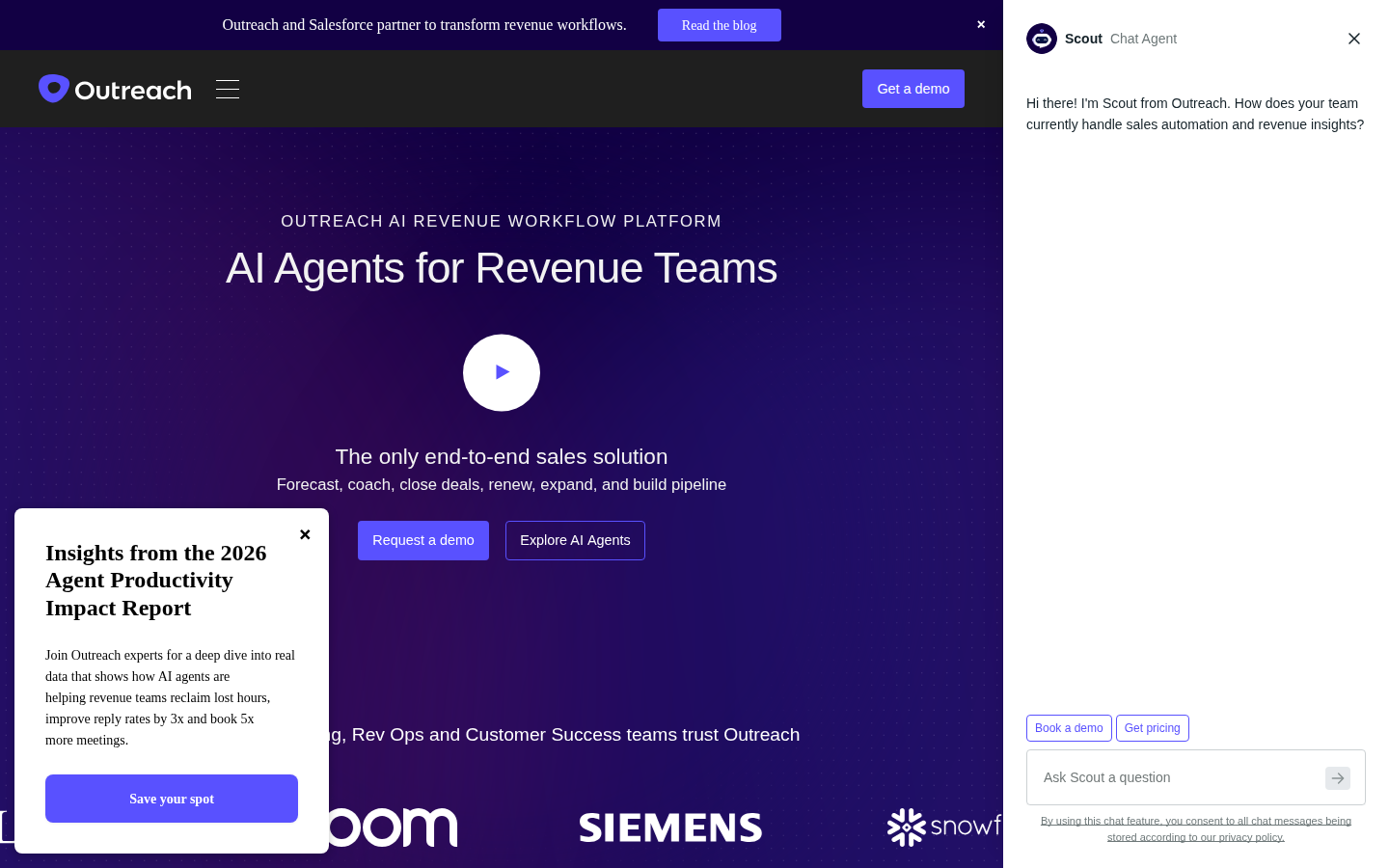Click the Zoom logo
The width and height of the screenshot is (1389, 868).
tap(391, 827)
